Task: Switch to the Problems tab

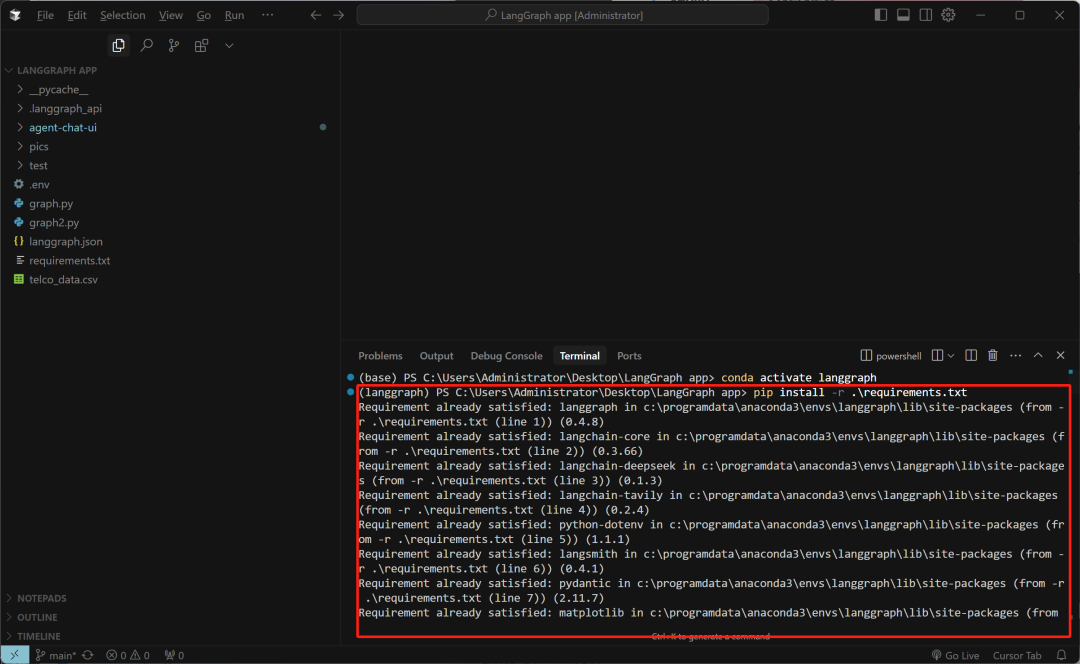Action: (380, 355)
